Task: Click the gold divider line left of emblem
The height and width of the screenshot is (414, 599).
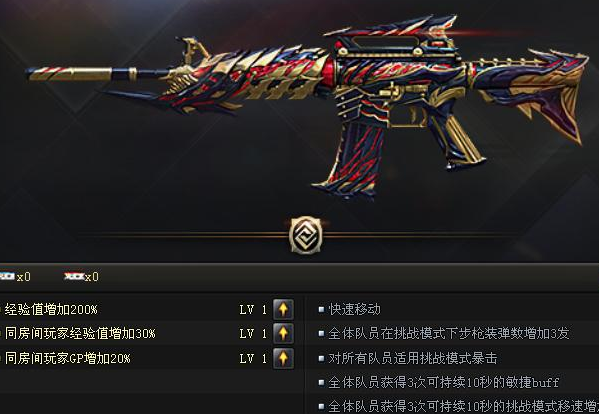Action: point(183,235)
